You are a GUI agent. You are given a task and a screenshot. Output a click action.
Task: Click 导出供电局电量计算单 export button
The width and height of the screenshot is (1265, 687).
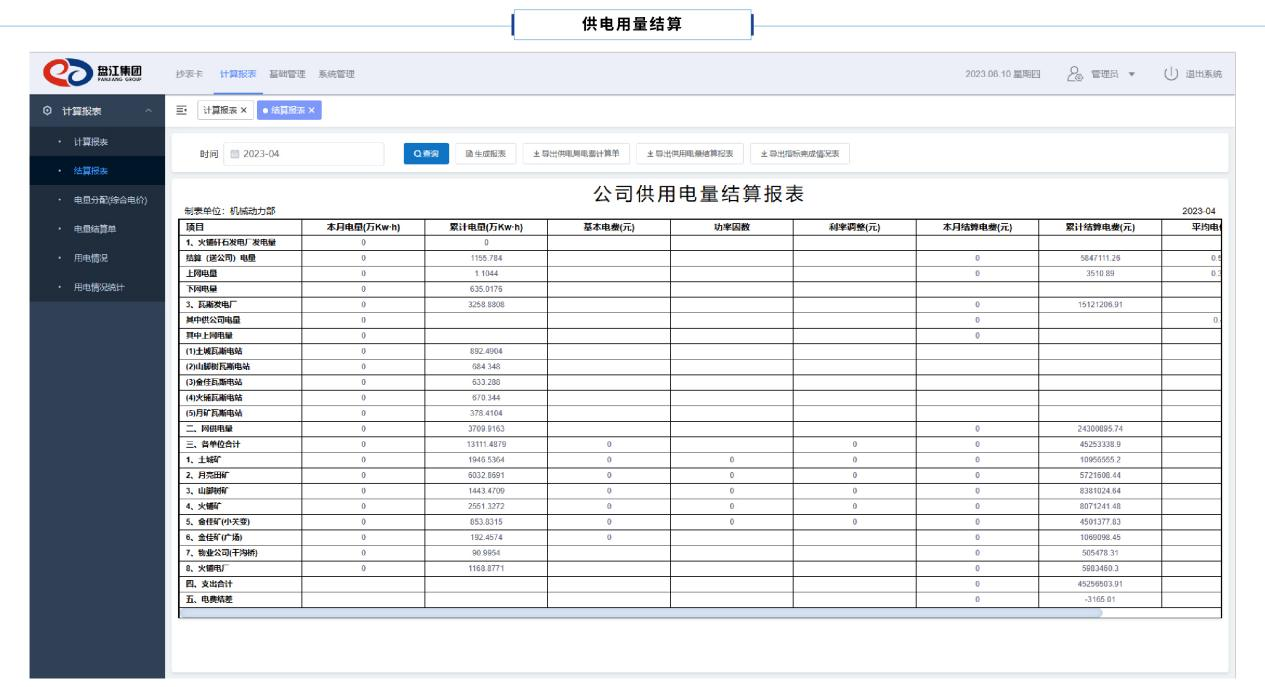576,153
